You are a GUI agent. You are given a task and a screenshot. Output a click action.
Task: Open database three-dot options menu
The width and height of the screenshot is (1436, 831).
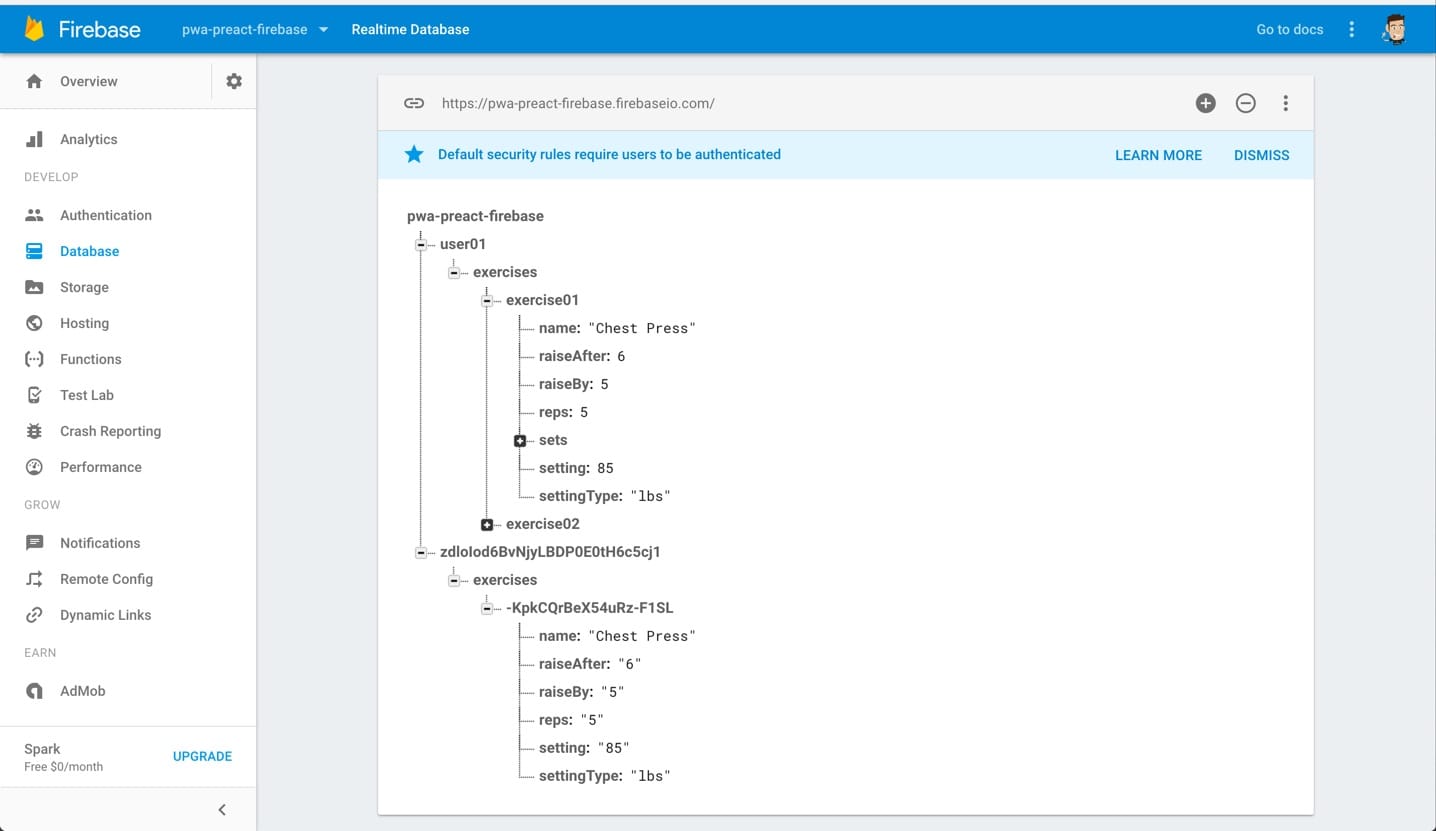pos(1286,103)
